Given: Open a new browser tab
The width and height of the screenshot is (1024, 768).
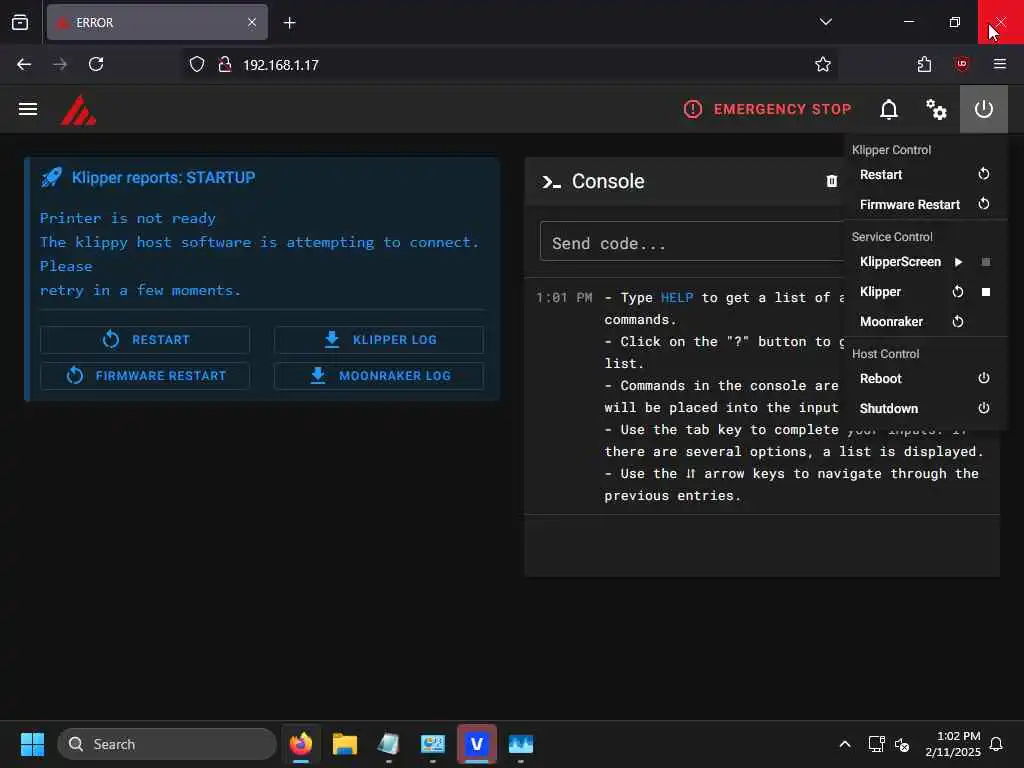Looking at the screenshot, I should (289, 23).
